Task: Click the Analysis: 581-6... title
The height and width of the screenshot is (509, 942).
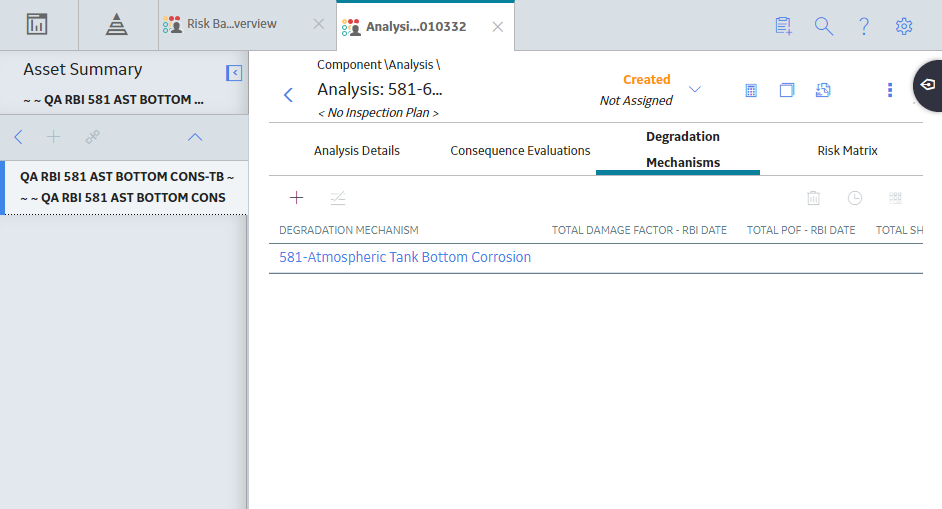Action: (380, 89)
